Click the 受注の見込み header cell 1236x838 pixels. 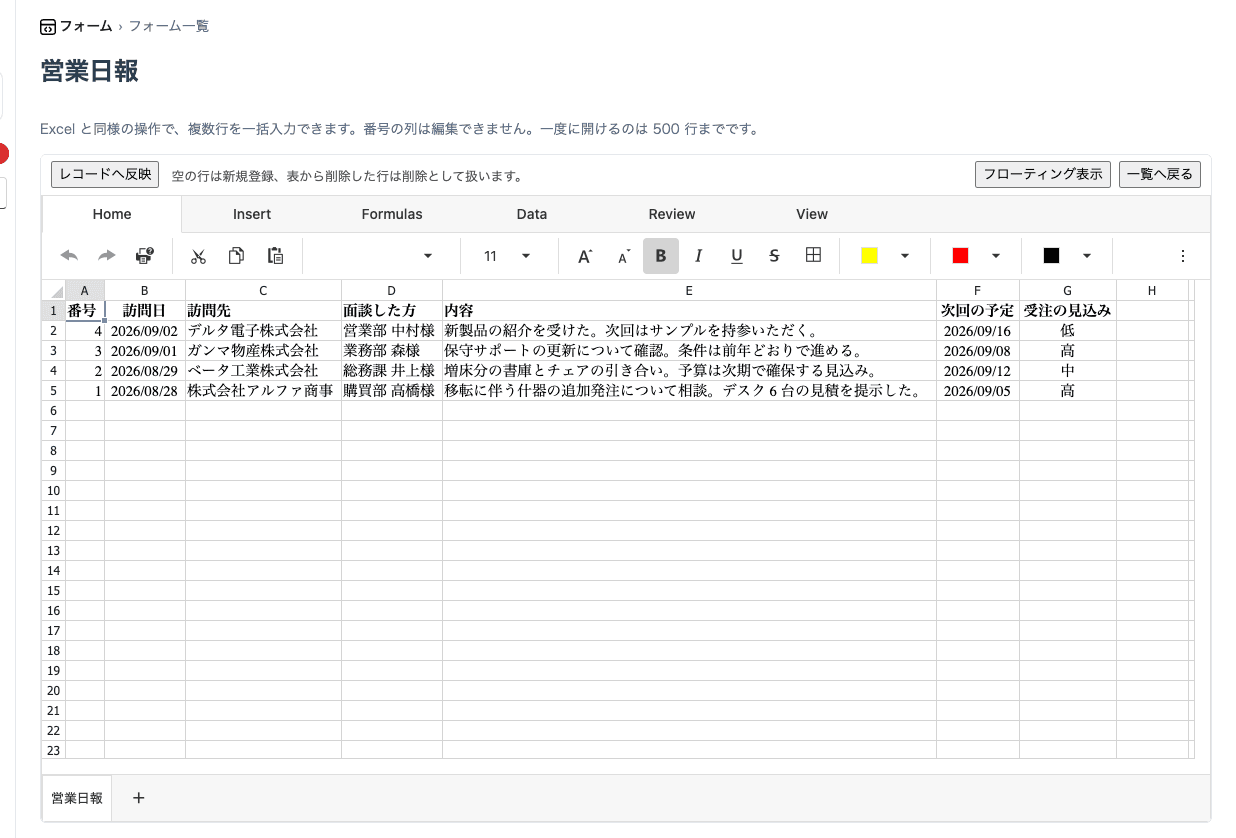pos(1068,310)
